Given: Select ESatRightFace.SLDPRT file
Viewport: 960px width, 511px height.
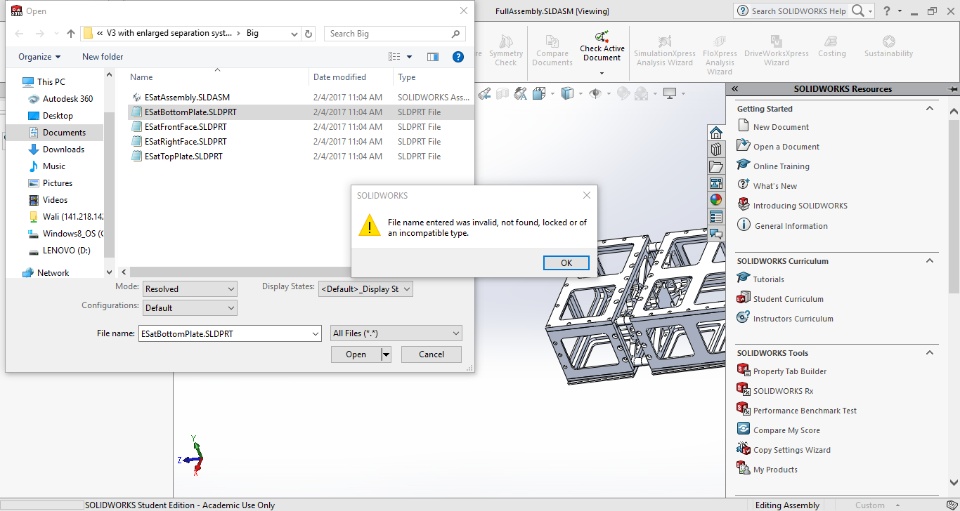Looking at the screenshot, I should 186,141.
